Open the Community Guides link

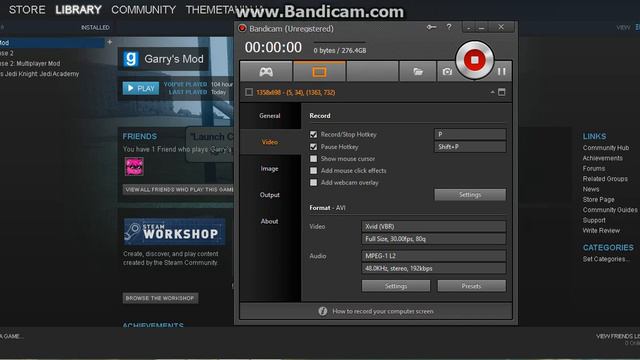(610, 210)
